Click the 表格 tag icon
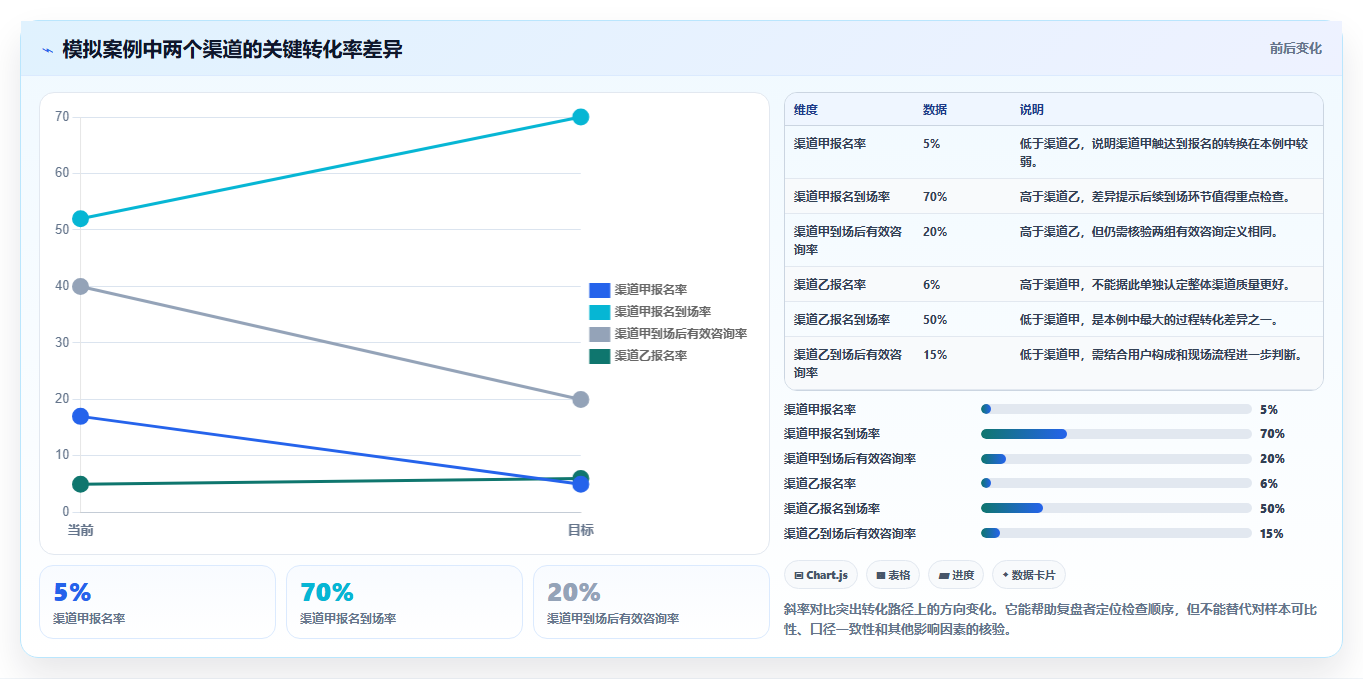Image resolution: width=1363 pixels, height=679 pixels. (881, 575)
